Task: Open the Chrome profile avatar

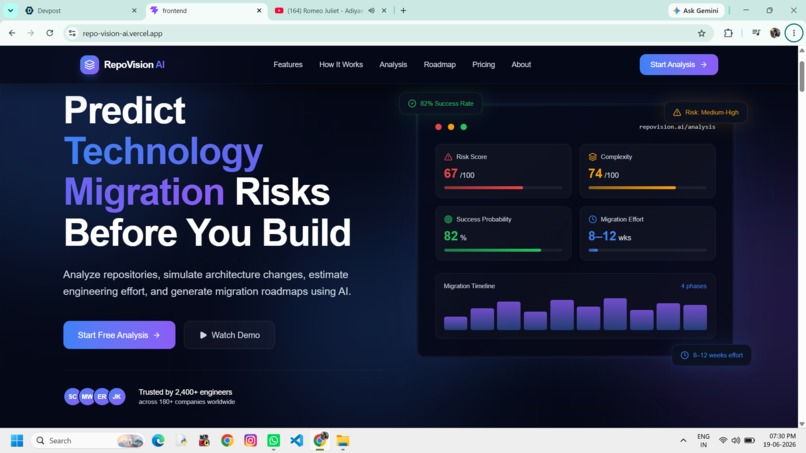Action: point(775,33)
